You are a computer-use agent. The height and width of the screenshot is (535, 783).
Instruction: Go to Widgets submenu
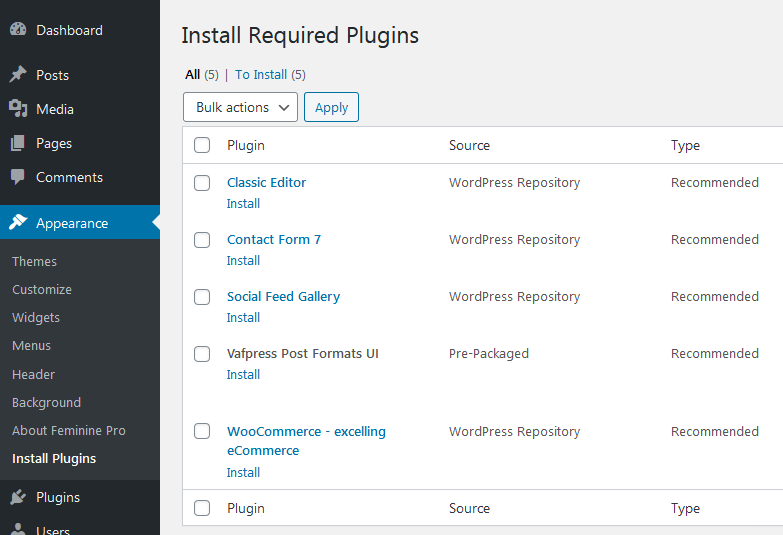point(36,317)
